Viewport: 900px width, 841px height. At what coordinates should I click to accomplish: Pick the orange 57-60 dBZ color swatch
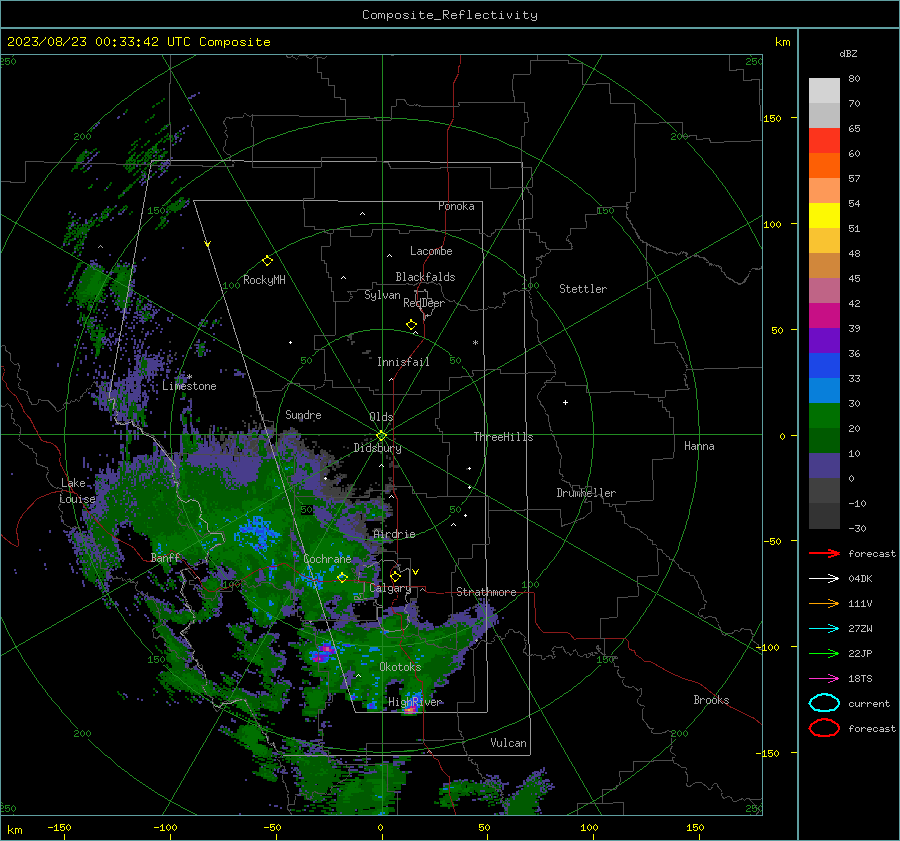pos(824,166)
